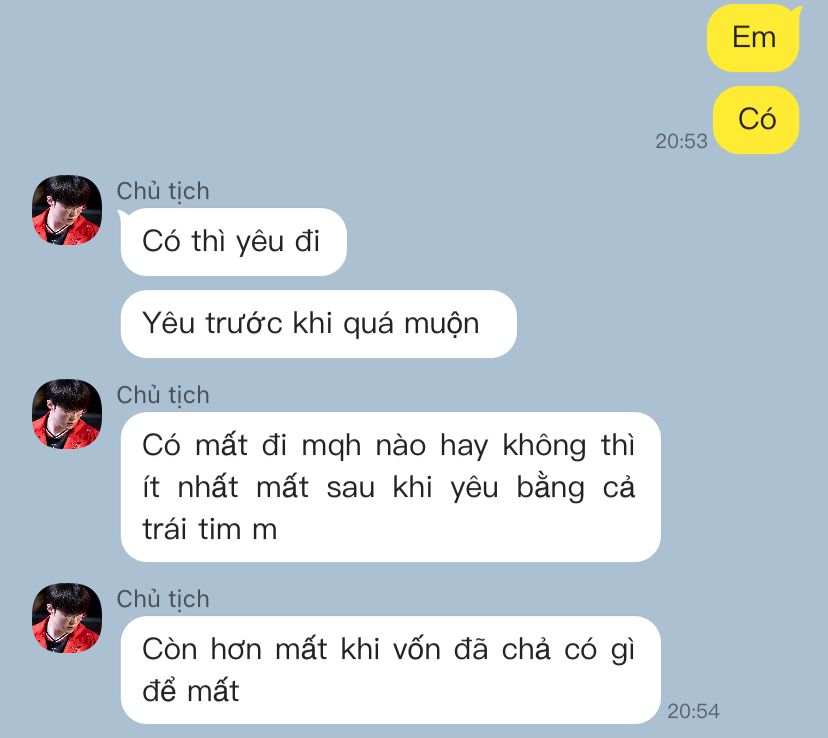Click the words 'để mất' in last bubble
The width and height of the screenshot is (828, 738).
click(x=191, y=690)
